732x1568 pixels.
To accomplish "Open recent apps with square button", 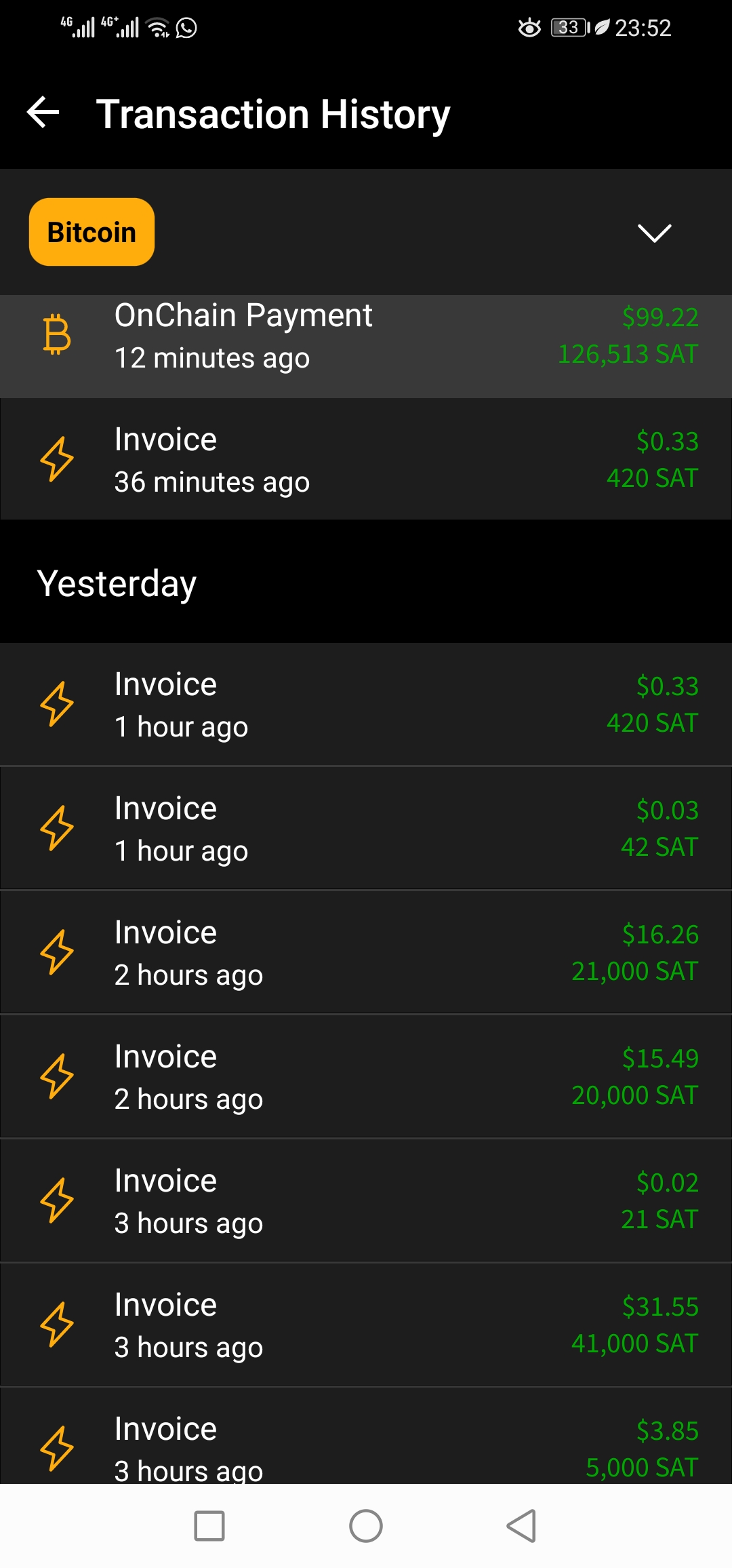I will (209, 1526).
